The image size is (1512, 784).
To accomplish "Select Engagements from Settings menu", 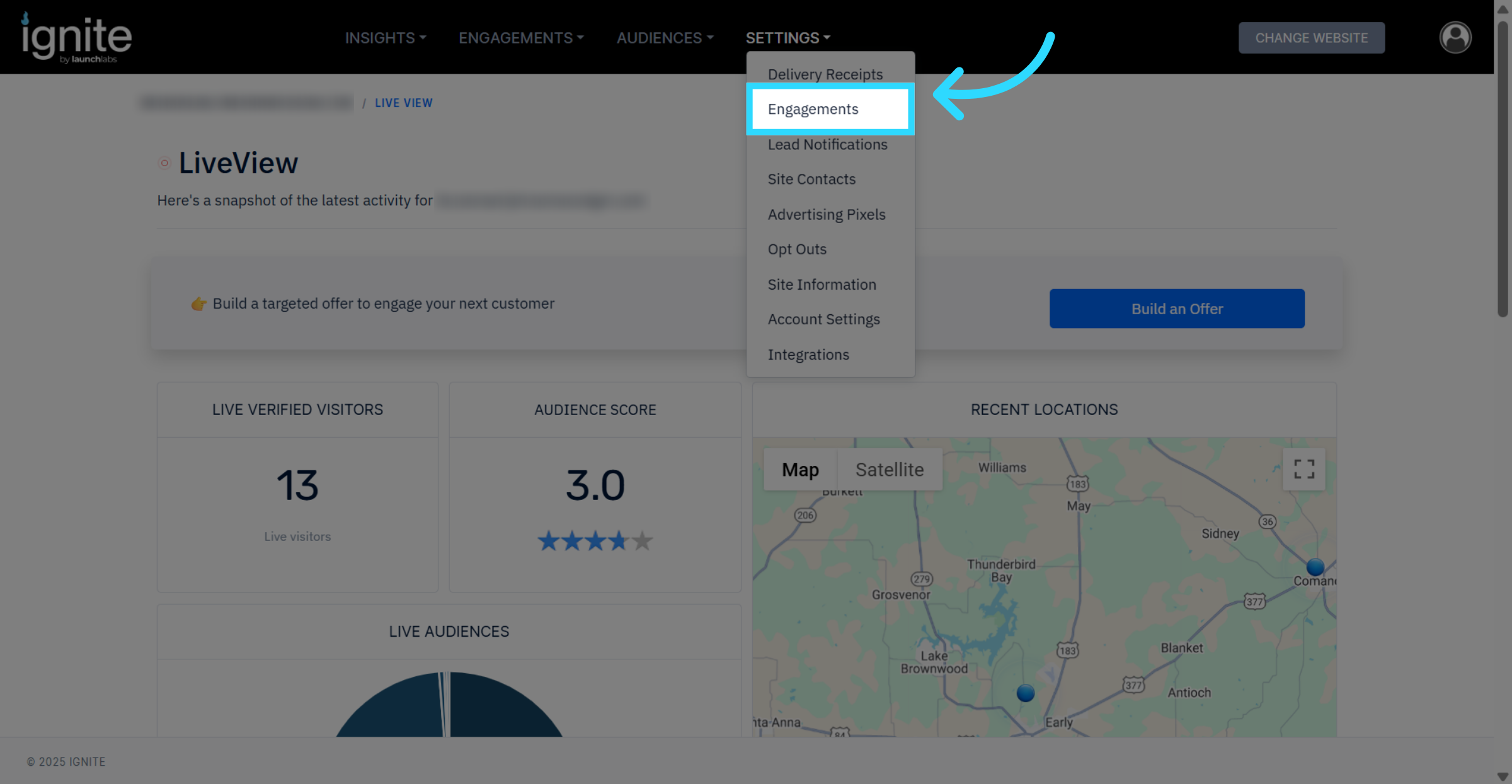I will tap(813, 109).
